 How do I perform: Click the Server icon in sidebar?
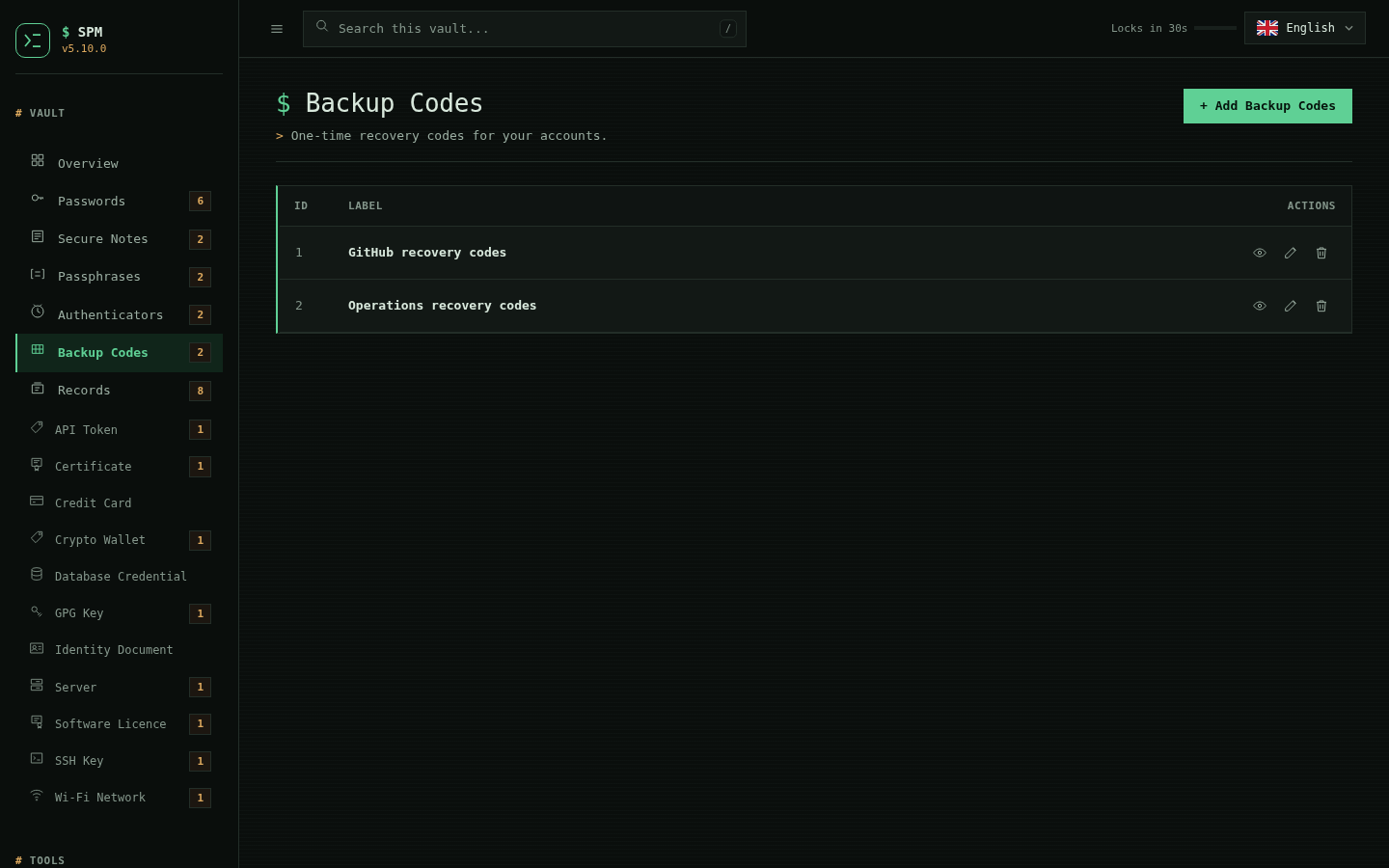(37, 685)
